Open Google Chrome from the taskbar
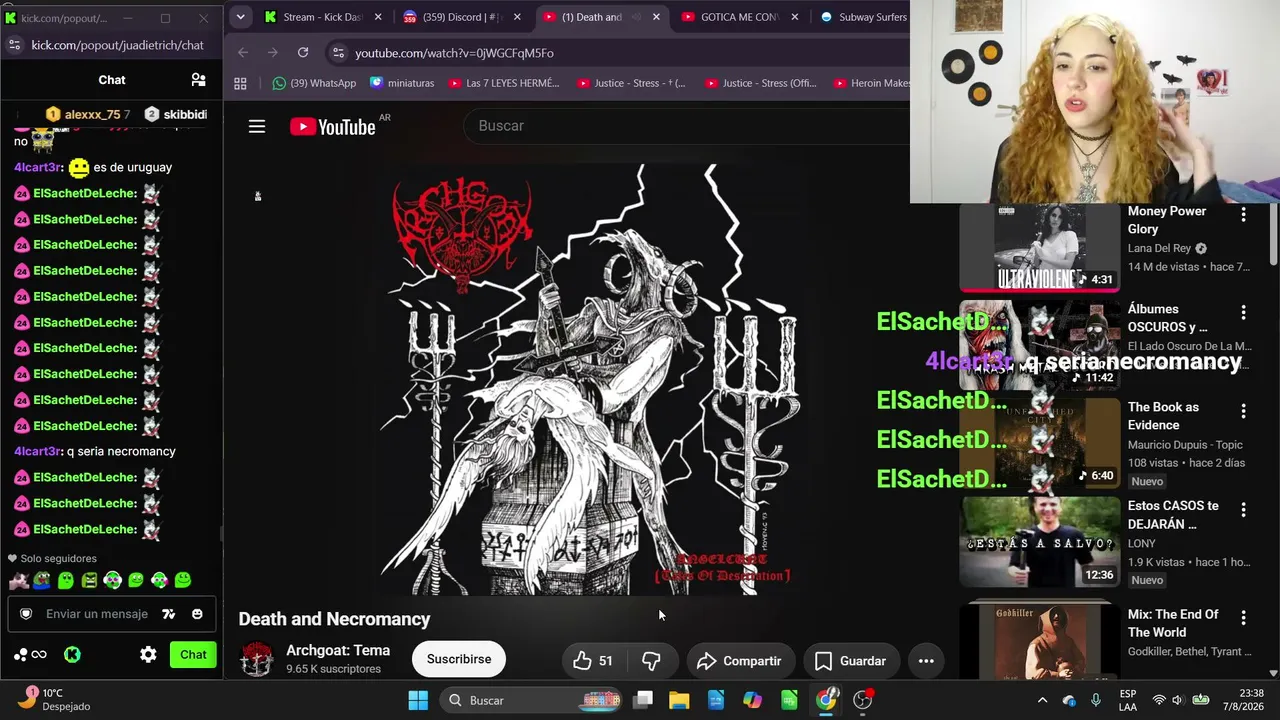 pos(826,700)
